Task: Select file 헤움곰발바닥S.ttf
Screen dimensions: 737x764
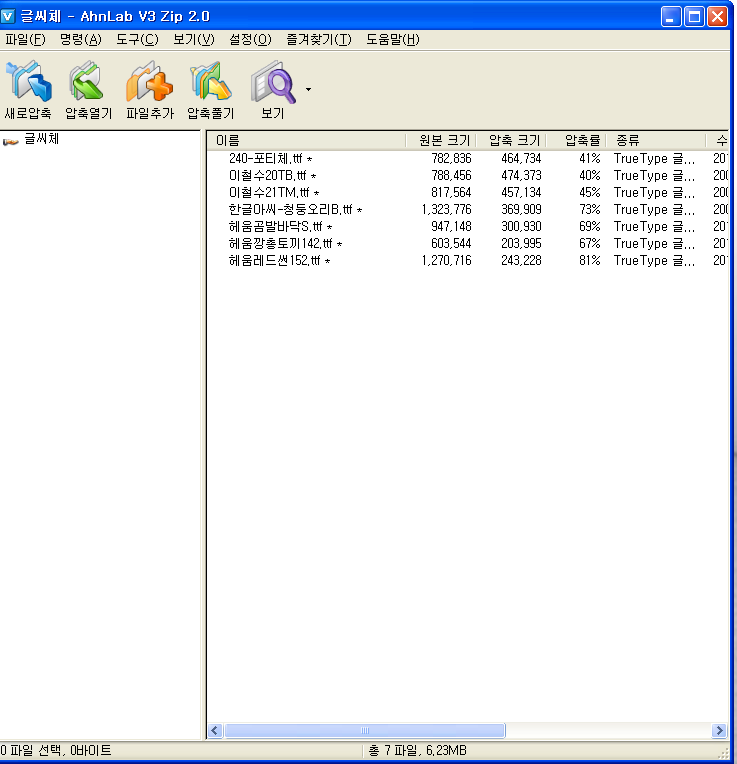Action: point(280,227)
